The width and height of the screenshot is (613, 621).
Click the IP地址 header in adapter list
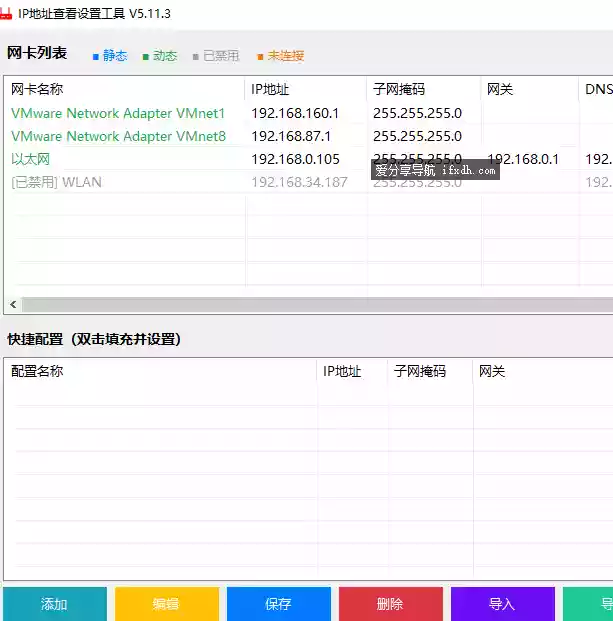pos(306,89)
